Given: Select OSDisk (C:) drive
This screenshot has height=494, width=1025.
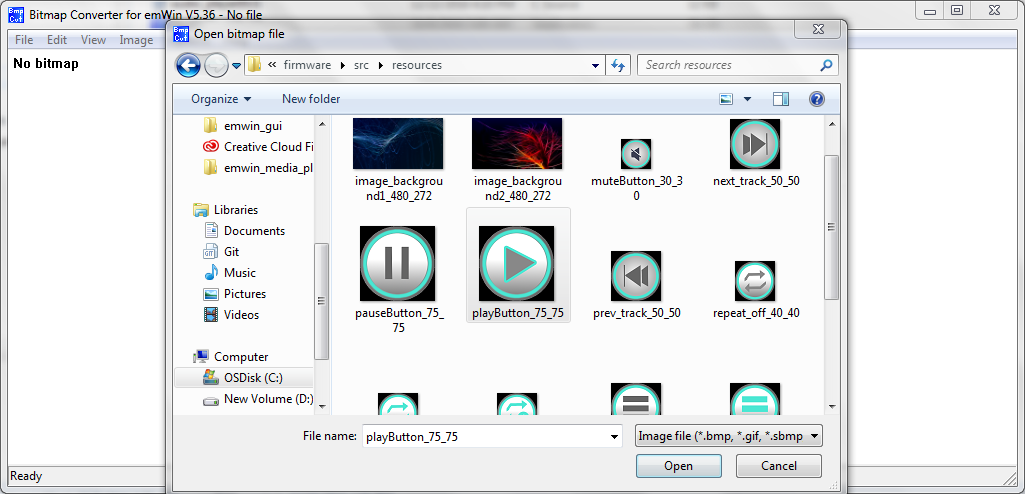Looking at the screenshot, I should (243, 378).
